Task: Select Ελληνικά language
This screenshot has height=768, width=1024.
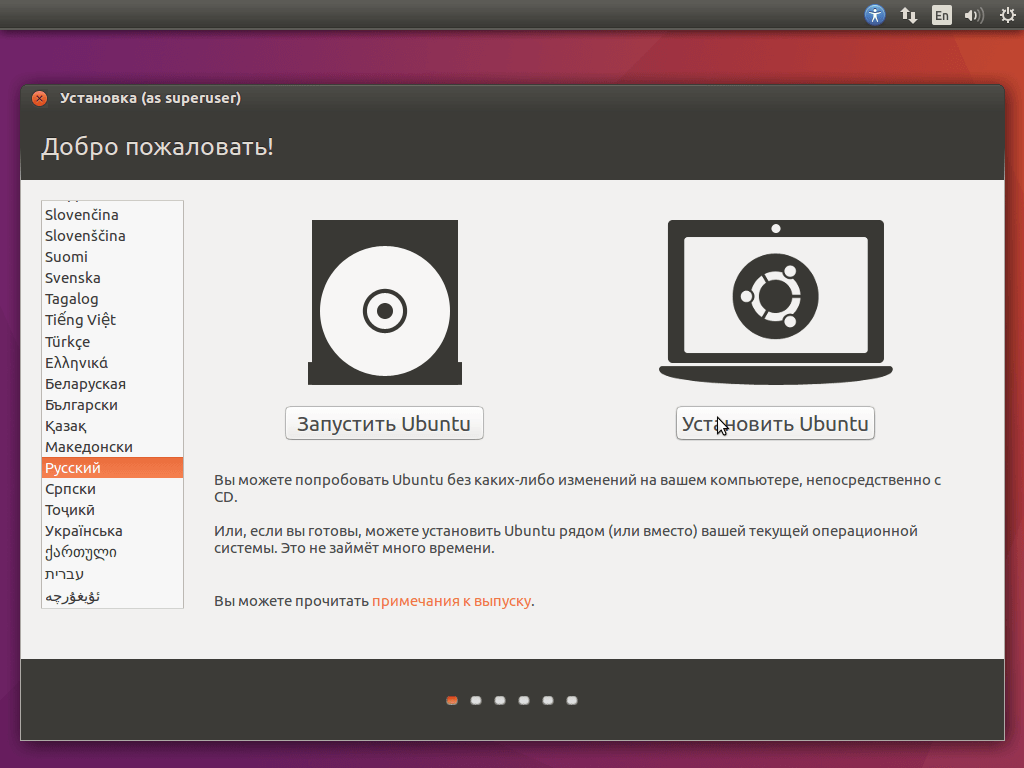Action: point(112,362)
